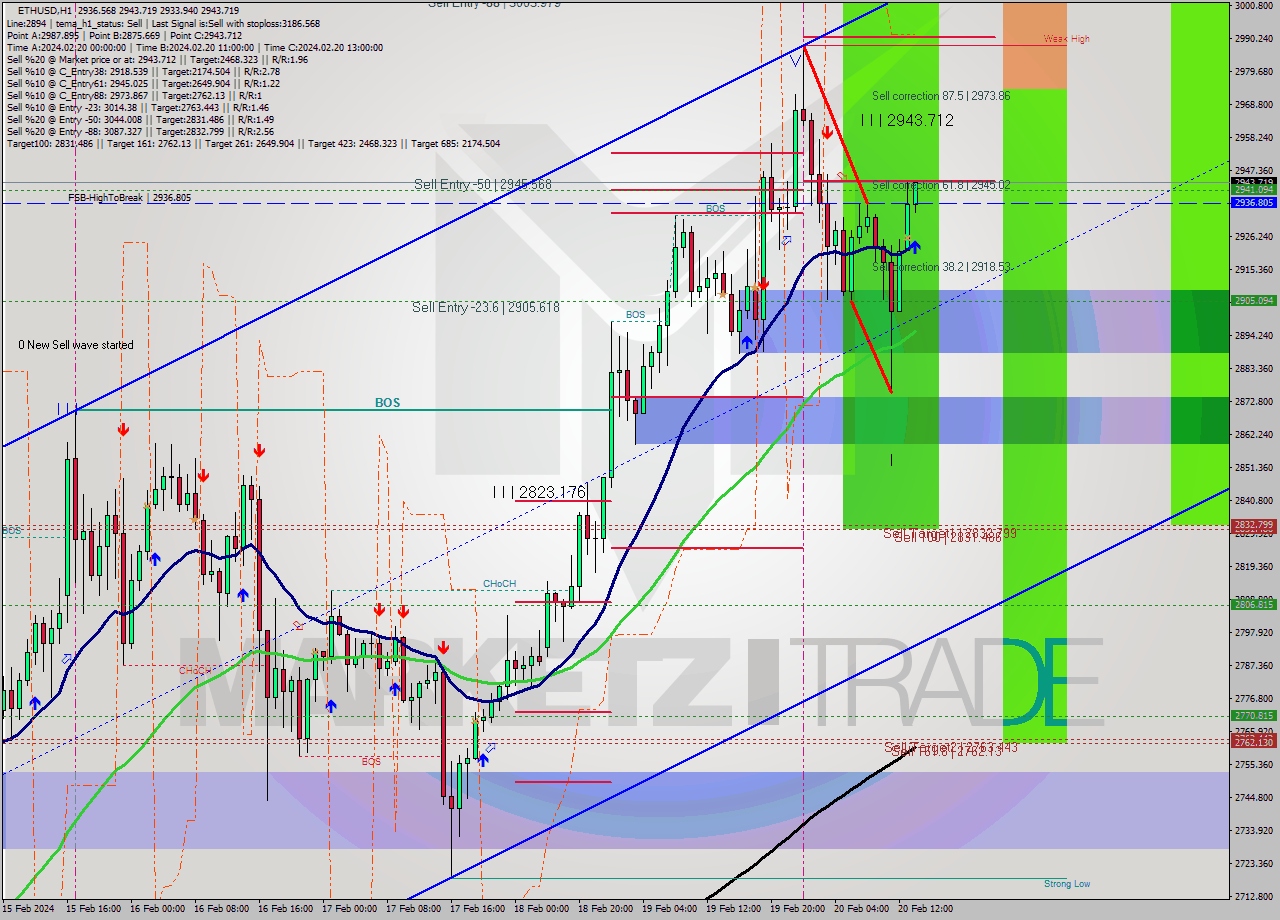Select Sell correction 87.5 | 2973.86 label
The height and width of the screenshot is (920, 1280).
(941, 96)
